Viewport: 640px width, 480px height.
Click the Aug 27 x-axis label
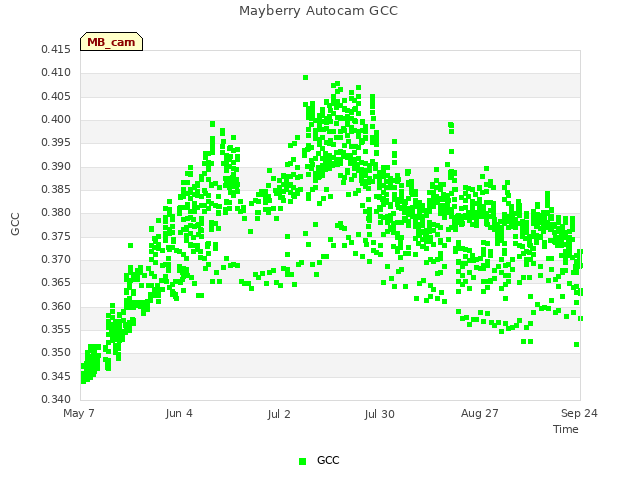[x=480, y=413]
